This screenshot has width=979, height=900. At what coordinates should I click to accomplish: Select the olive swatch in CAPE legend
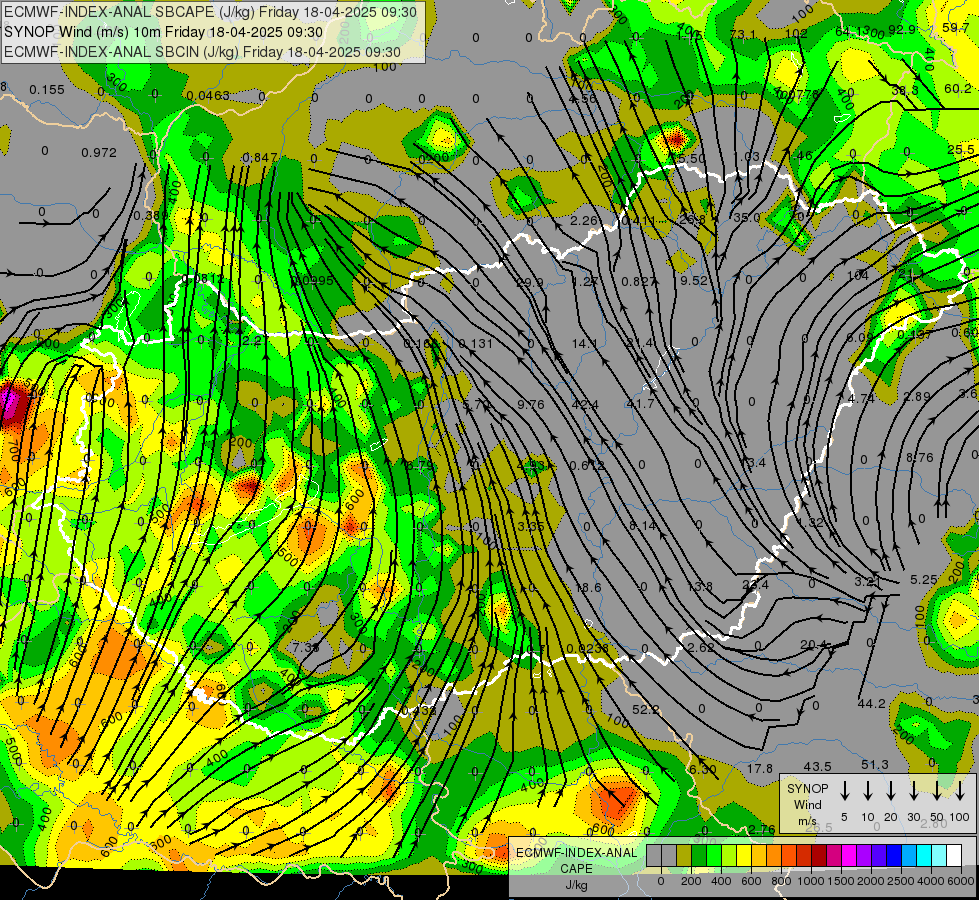point(684,856)
